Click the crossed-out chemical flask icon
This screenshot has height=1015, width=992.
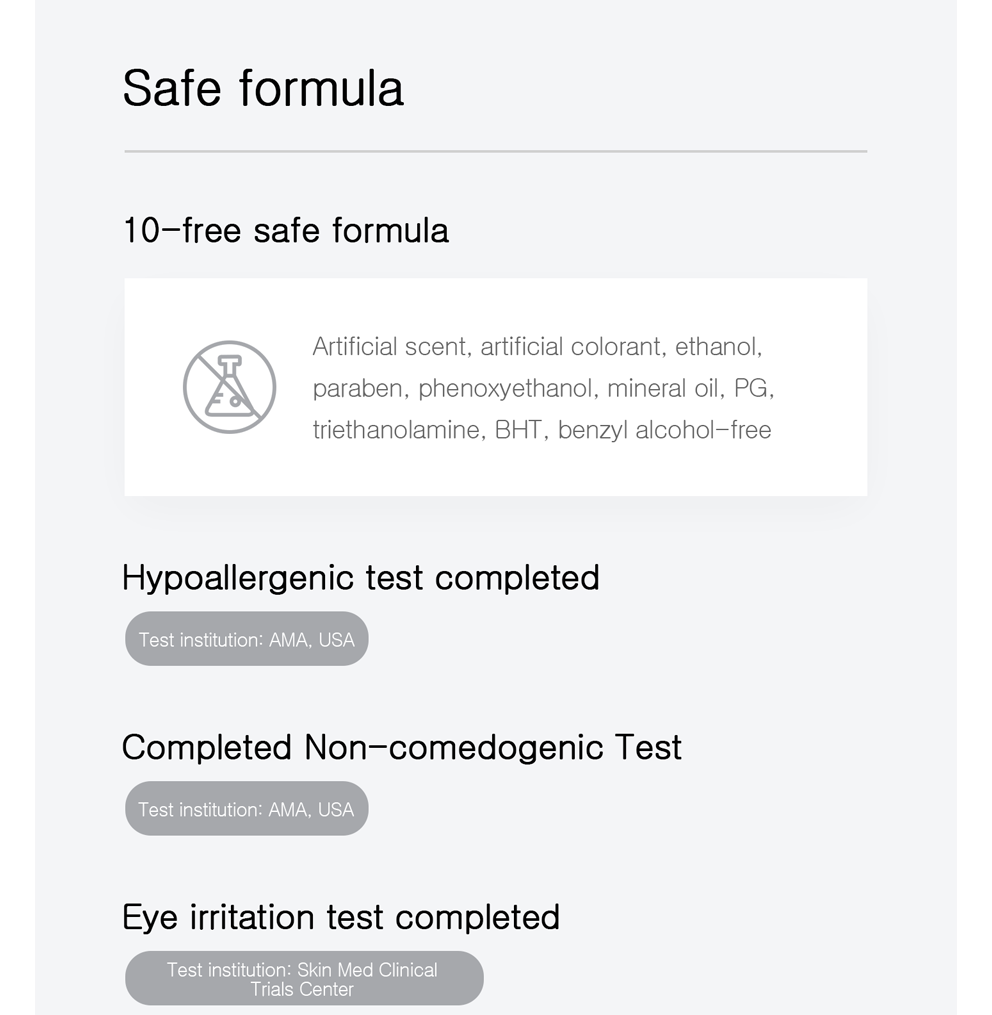(x=229, y=387)
